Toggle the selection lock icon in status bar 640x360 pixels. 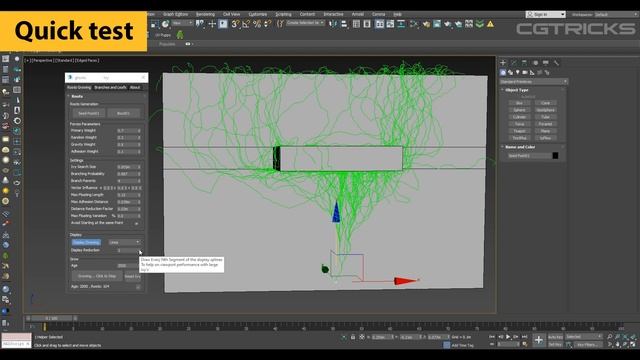point(353,337)
